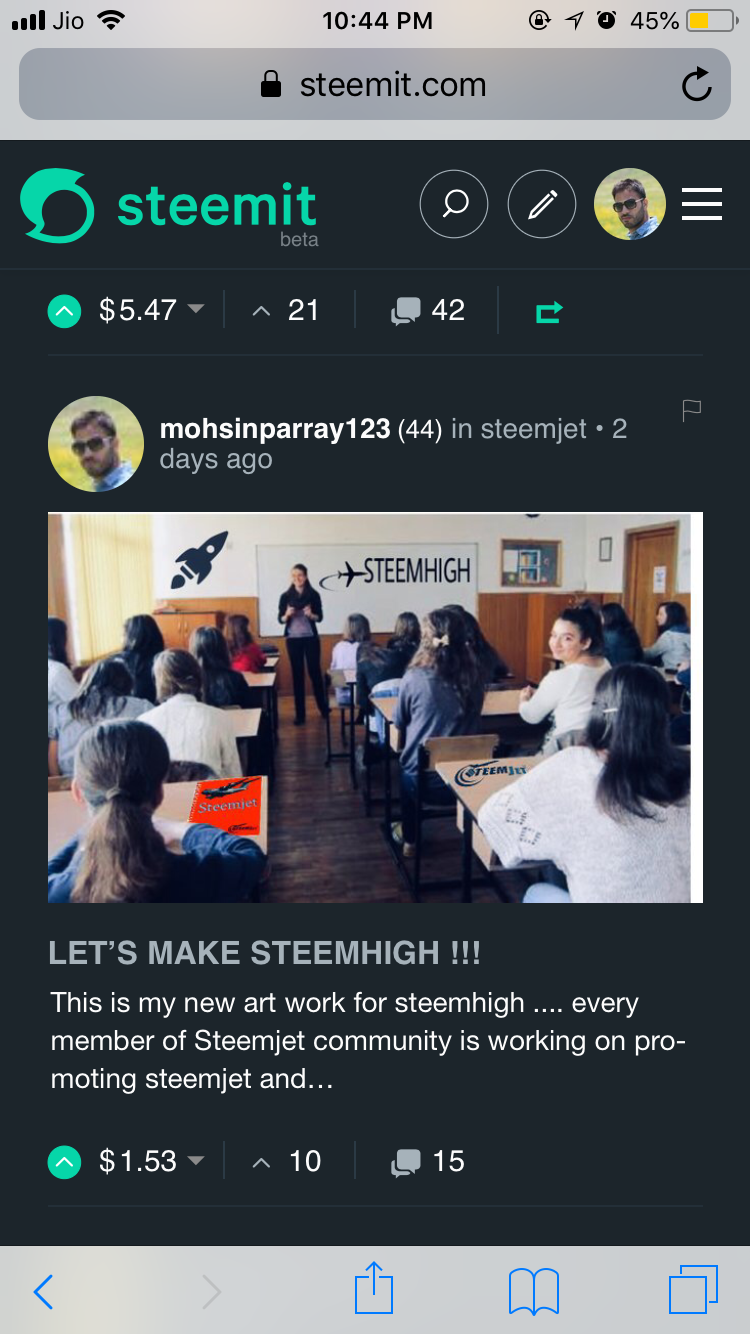This screenshot has height=1334, width=750.
Task: Expand payout dropdown next to $5.47
Action: (196, 309)
